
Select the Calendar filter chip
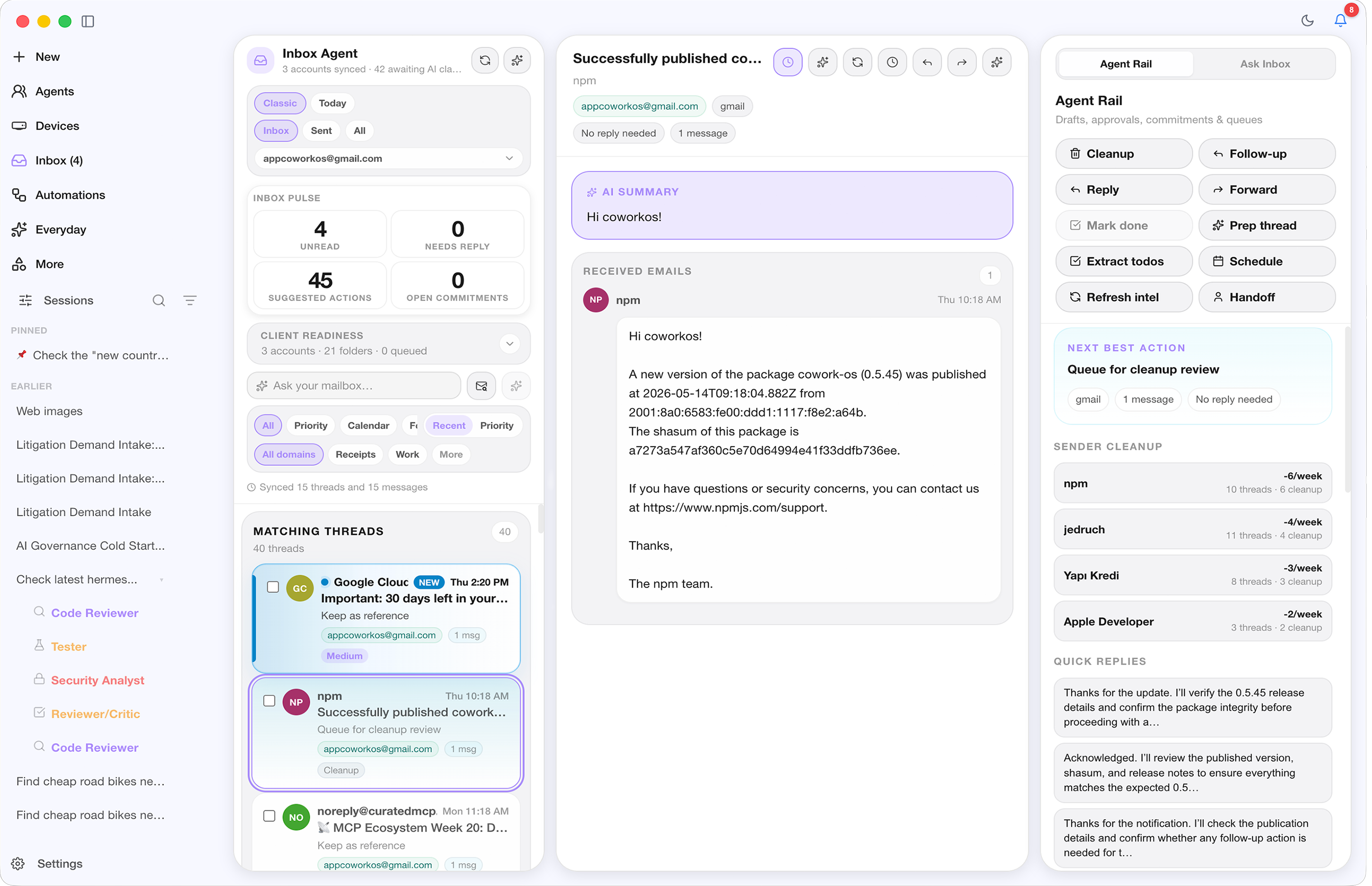(368, 426)
